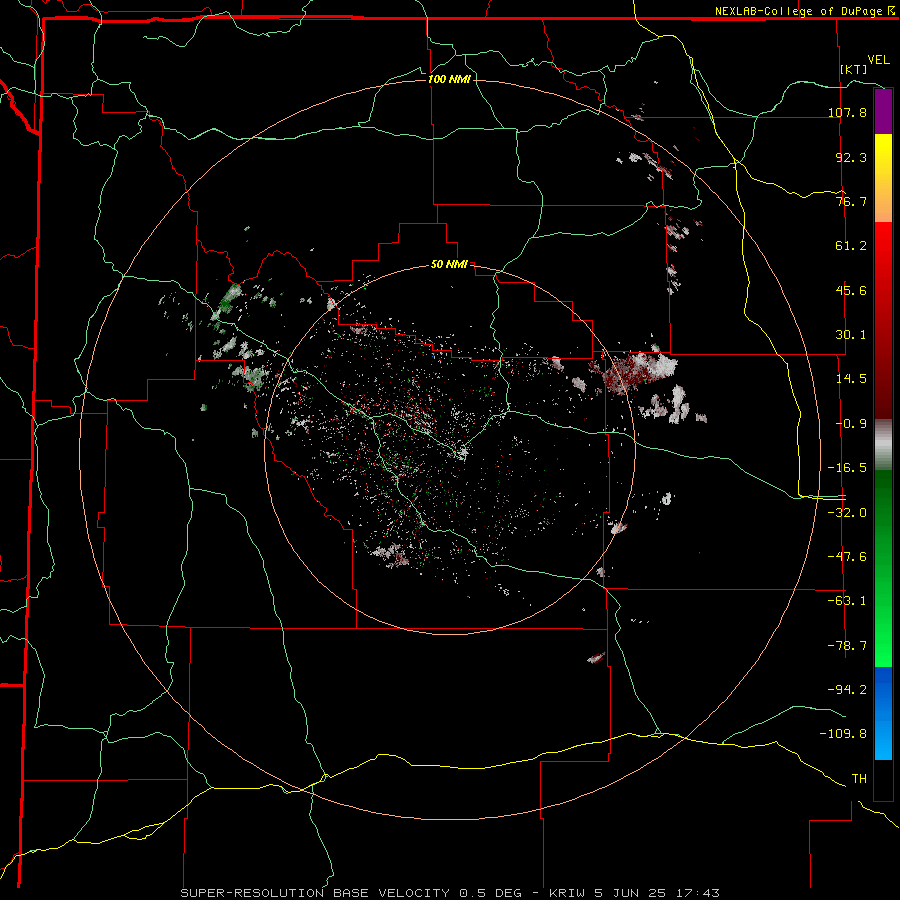Select the -78.7 value on velocity scale
The image size is (900, 900).
coord(847,646)
